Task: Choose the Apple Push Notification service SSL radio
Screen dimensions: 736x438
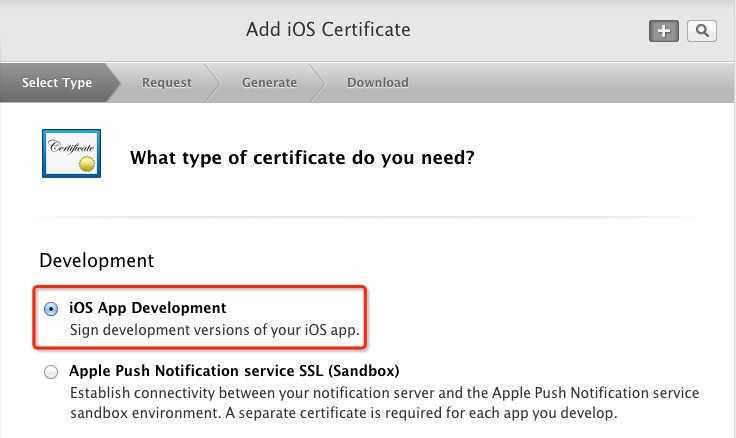Action: [x=51, y=372]
